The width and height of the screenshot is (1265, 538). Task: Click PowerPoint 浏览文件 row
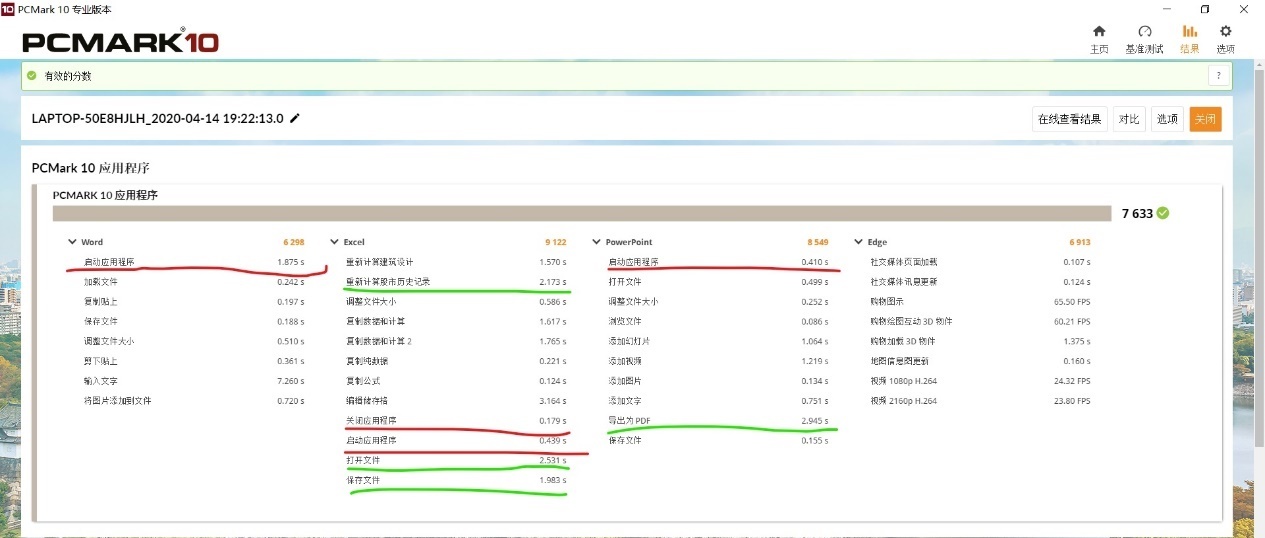coord(718,321)
